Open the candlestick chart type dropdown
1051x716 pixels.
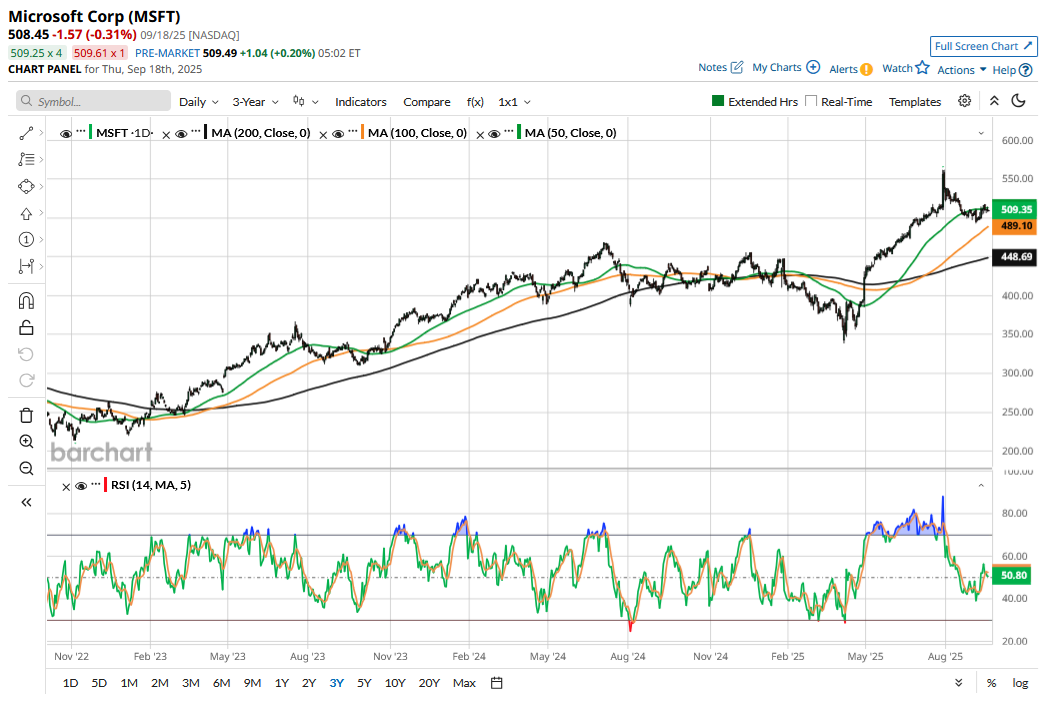coord(306,101)
